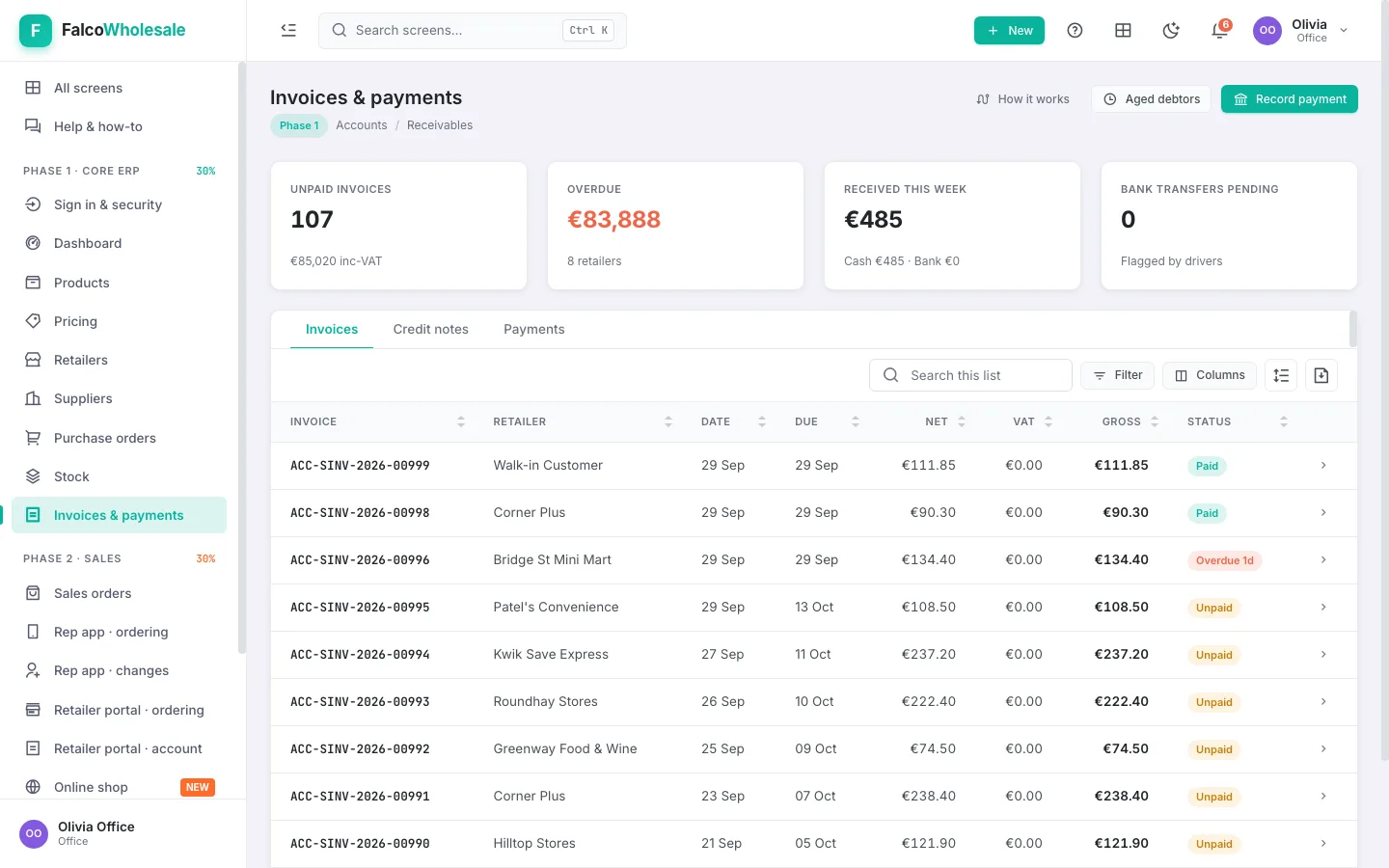Navigate to Suppliers in sidebar

119,398
